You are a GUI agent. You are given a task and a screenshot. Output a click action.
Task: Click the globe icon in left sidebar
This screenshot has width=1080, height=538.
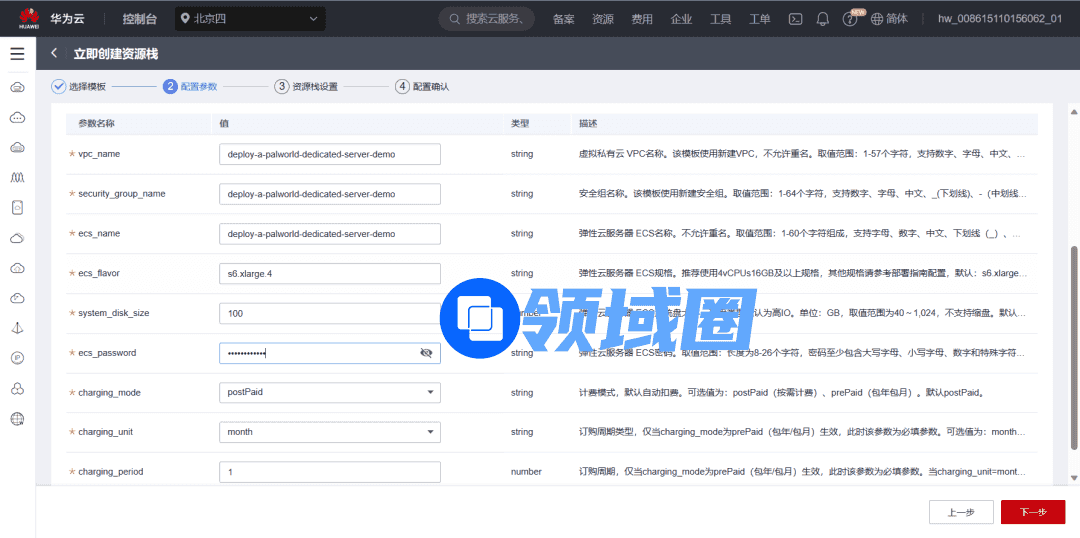17,419
